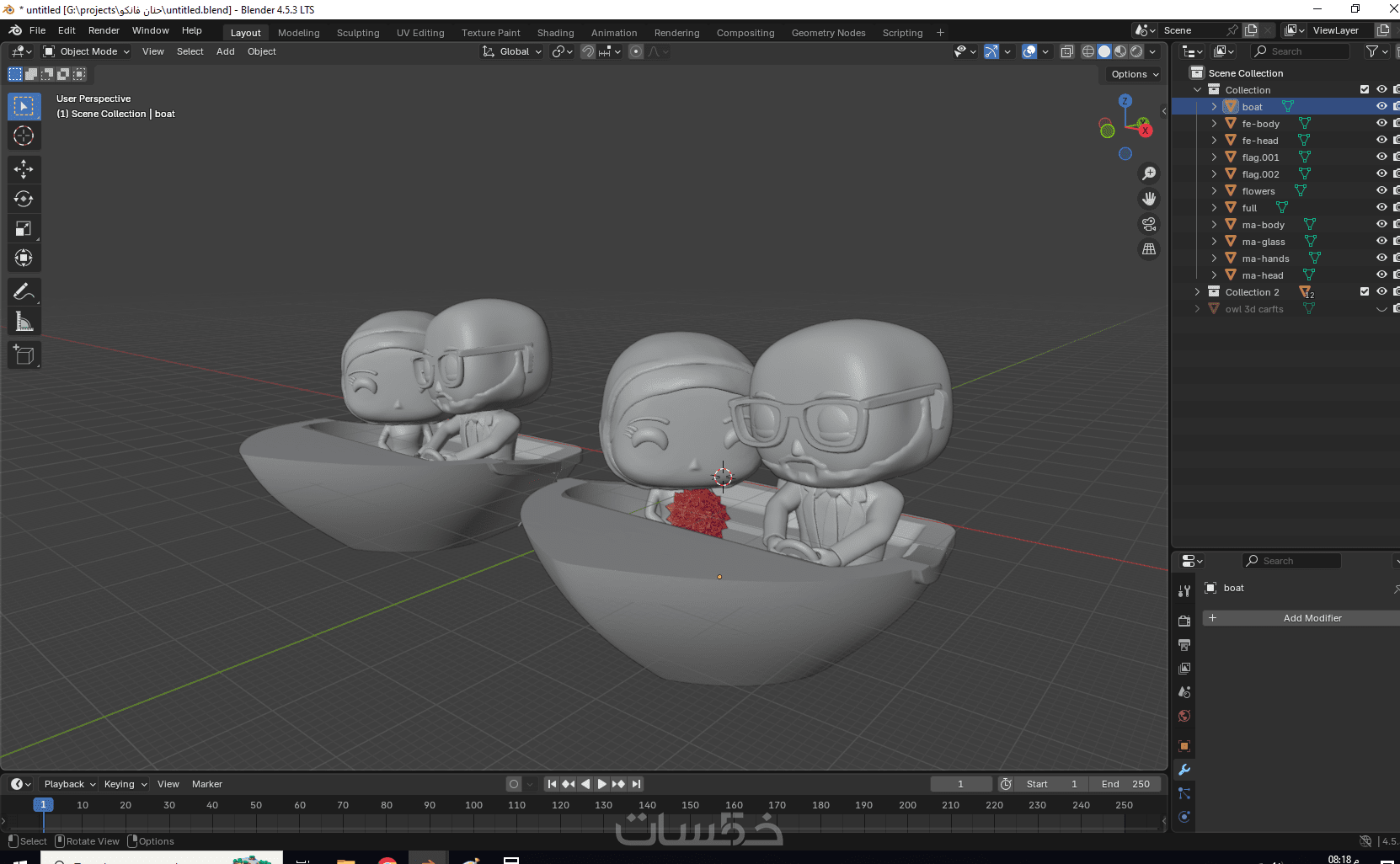The width and height of the screenshot is (1400, 864).
Task: Select the 3D Cursor tool
Action: [x=24, y=136]
